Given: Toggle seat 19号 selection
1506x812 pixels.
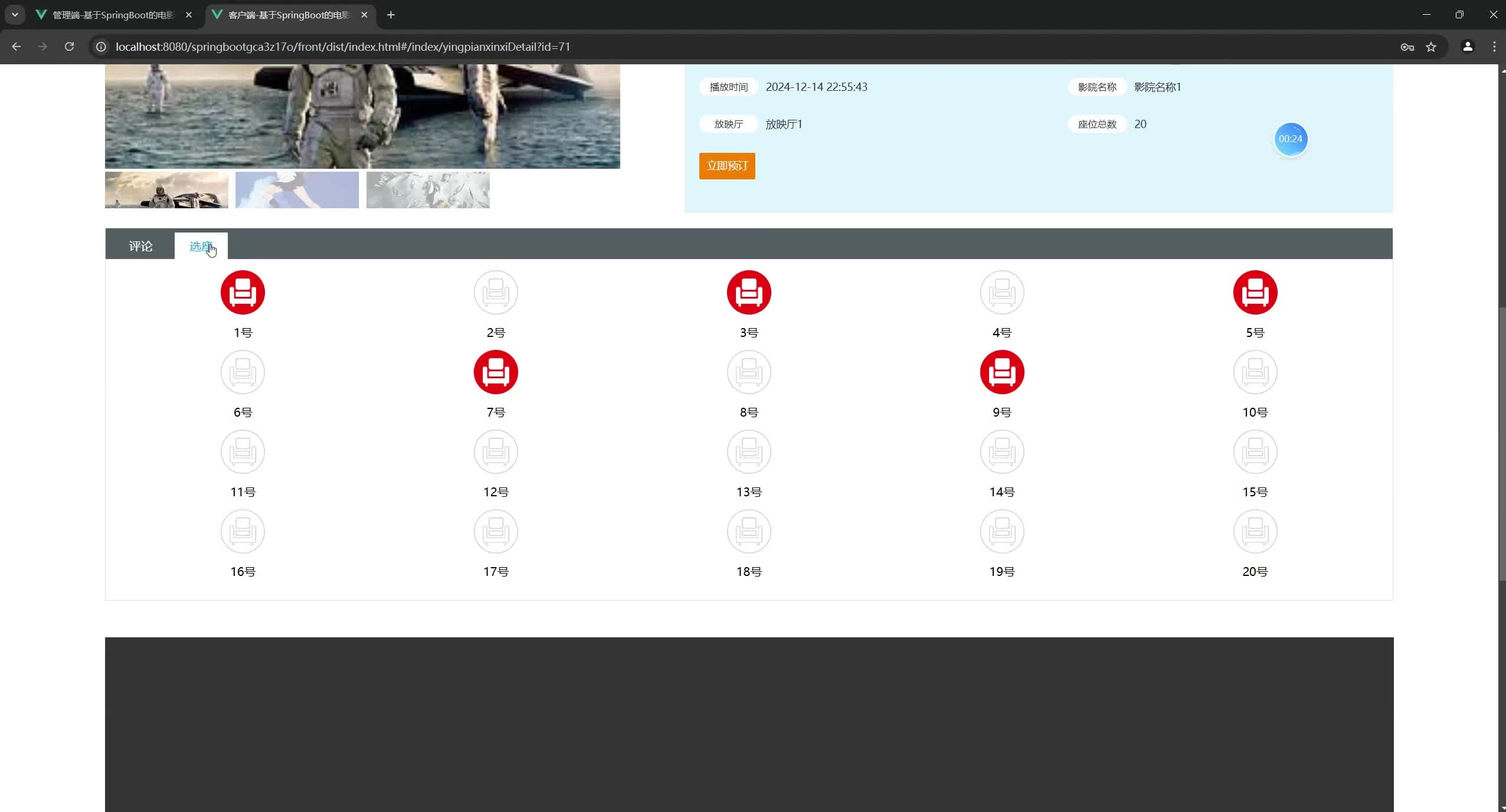Looking at the screenshot, I should 1001,532.
